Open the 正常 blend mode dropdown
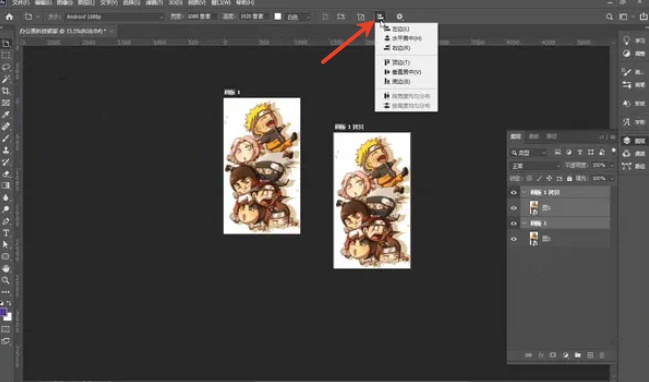649x382 pixels. (x=535, y=166)
